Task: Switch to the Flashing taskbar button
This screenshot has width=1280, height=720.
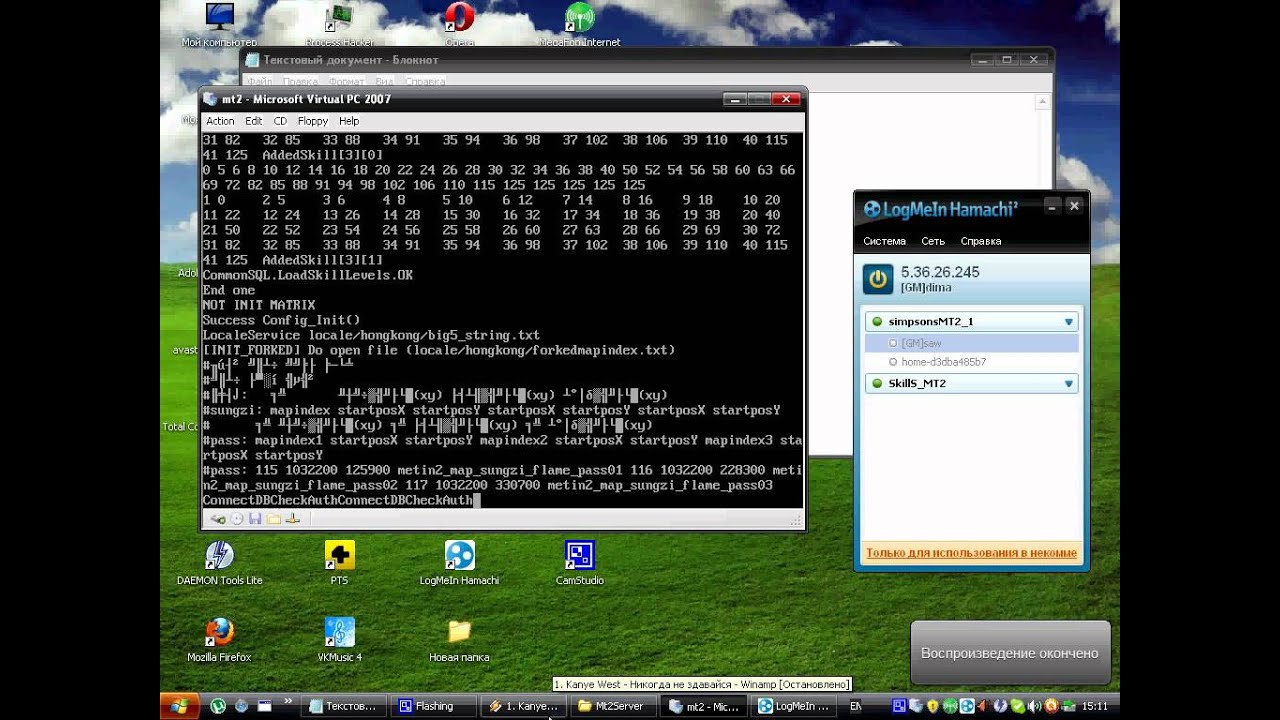Action: (x=435, y=706)
